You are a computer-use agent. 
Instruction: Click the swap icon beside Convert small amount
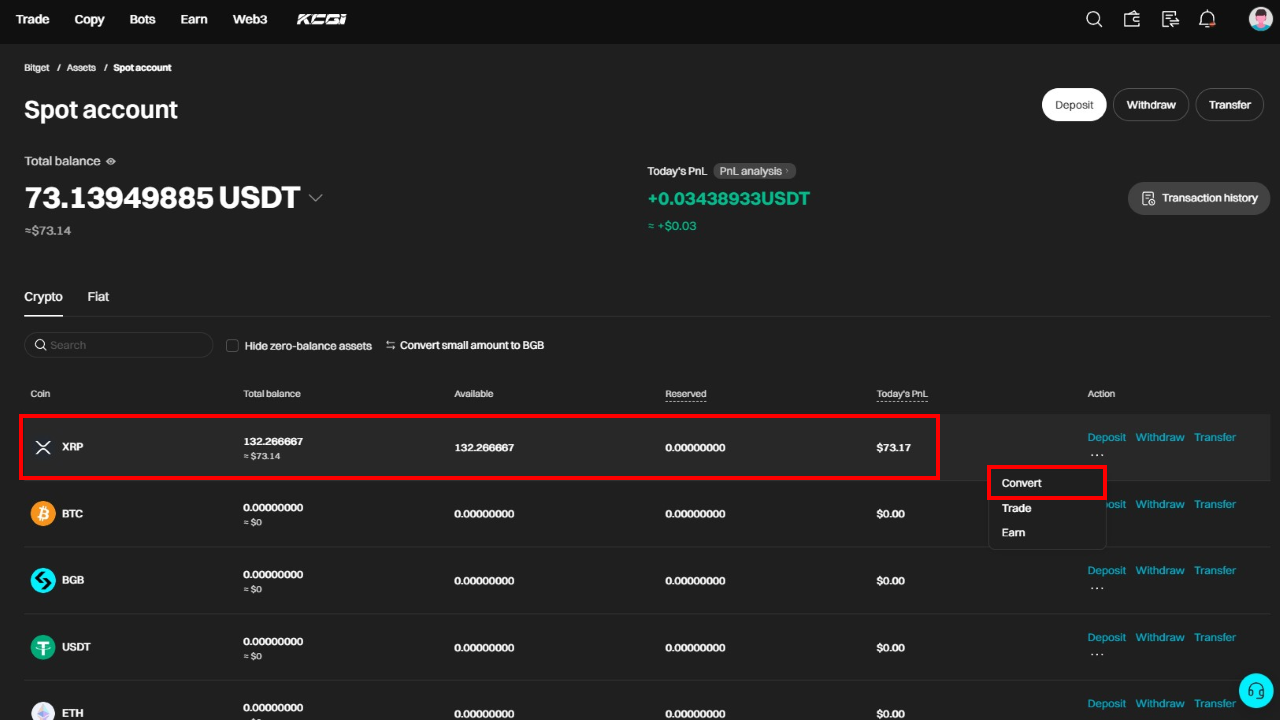pyautogui.click(x=391, y=345)
